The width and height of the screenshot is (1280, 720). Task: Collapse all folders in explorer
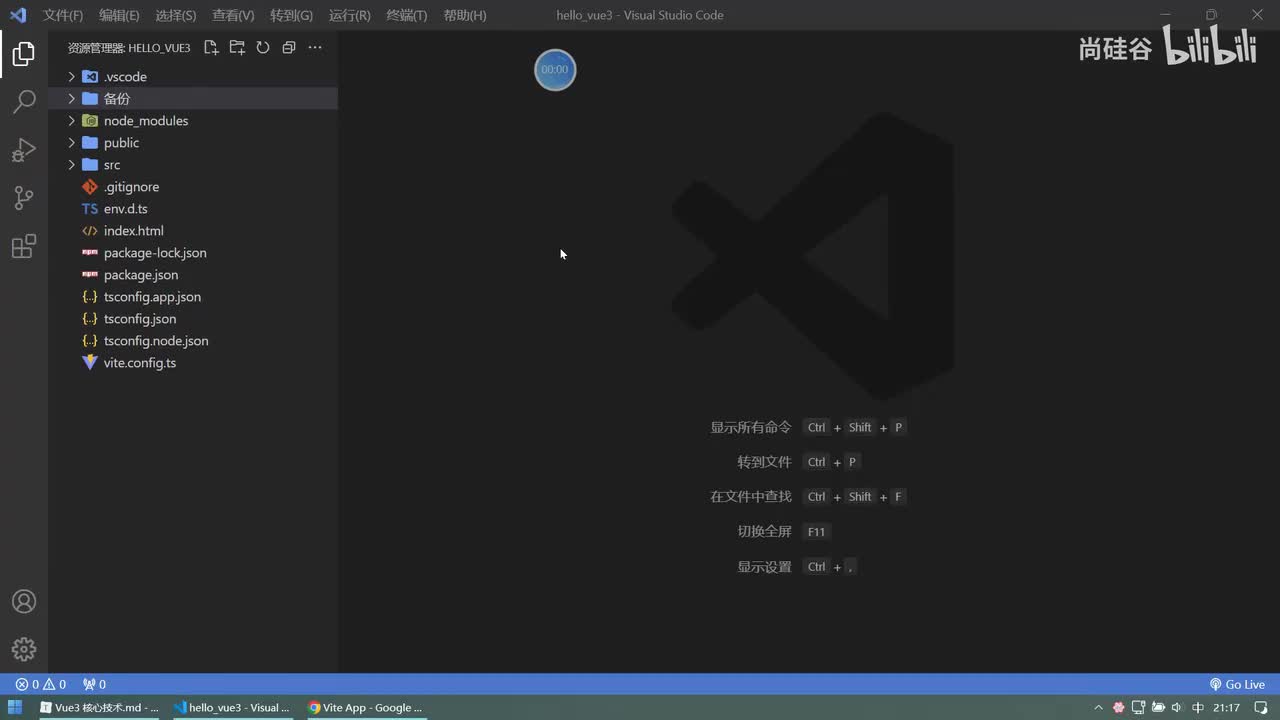point(289,47)
